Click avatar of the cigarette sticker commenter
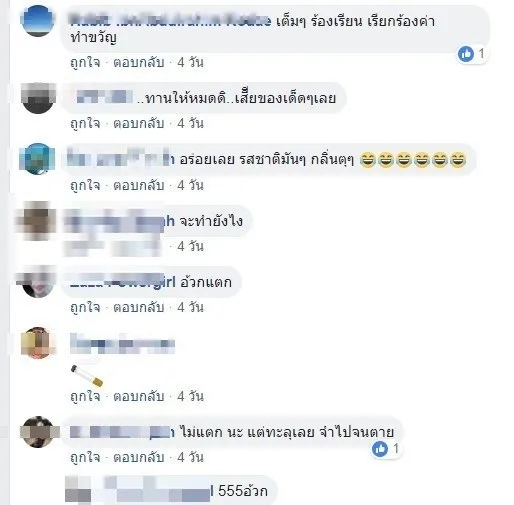The height and width of the screenshot is (505, 514). (x=37, y=343)
